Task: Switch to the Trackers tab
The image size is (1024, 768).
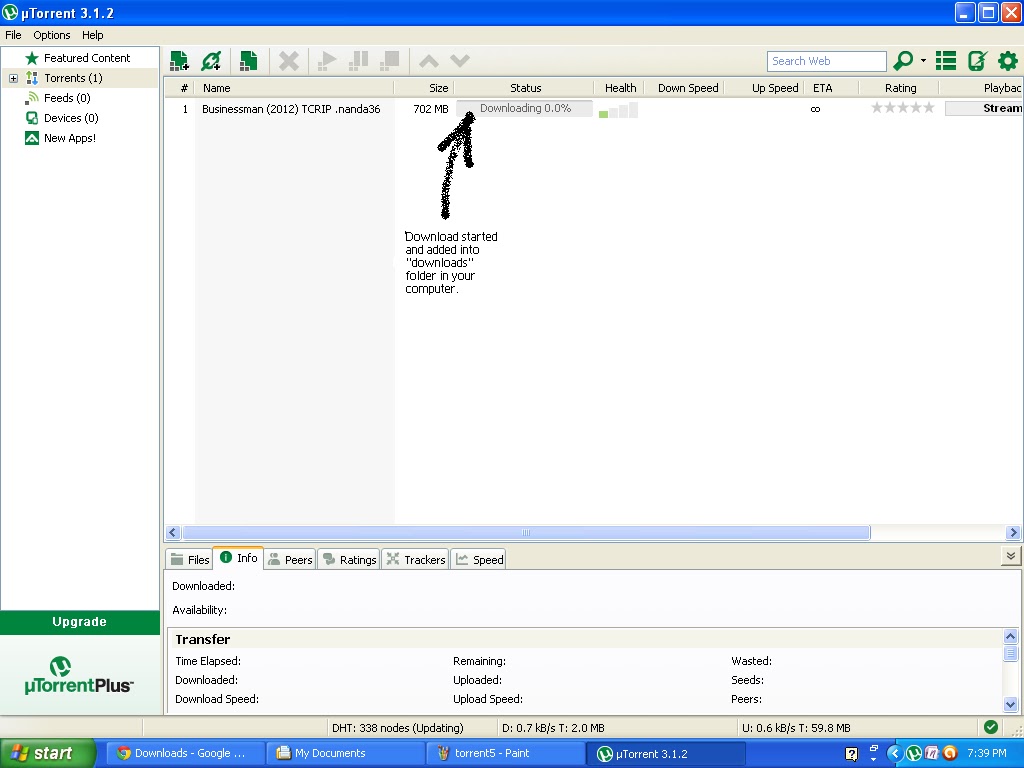Action: click(x=415, y=560)
